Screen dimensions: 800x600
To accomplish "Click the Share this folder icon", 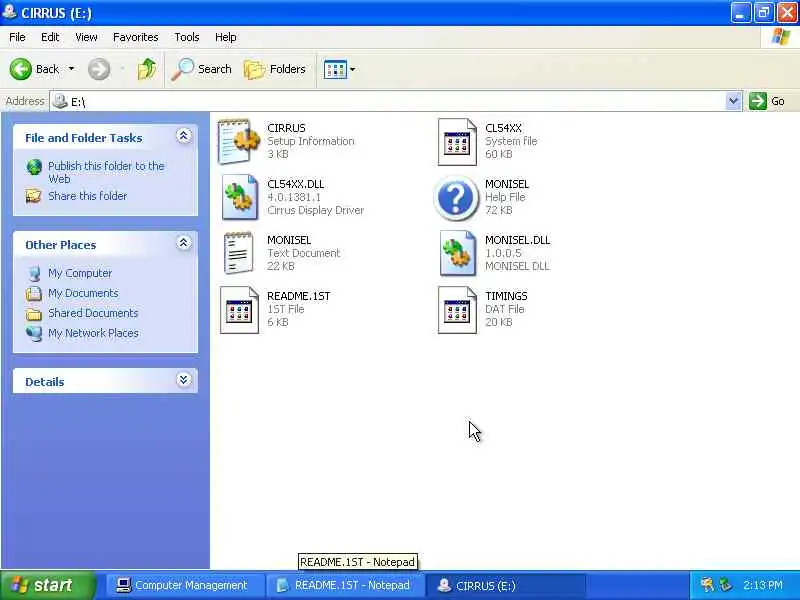I will coord(34,196).
